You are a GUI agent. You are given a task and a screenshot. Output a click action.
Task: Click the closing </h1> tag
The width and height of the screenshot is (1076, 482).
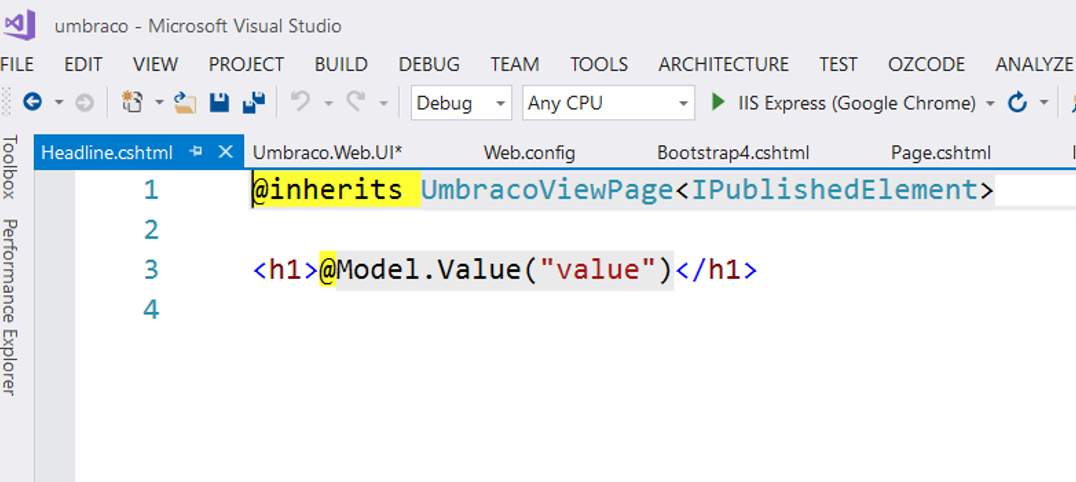[x=716, y=270]
